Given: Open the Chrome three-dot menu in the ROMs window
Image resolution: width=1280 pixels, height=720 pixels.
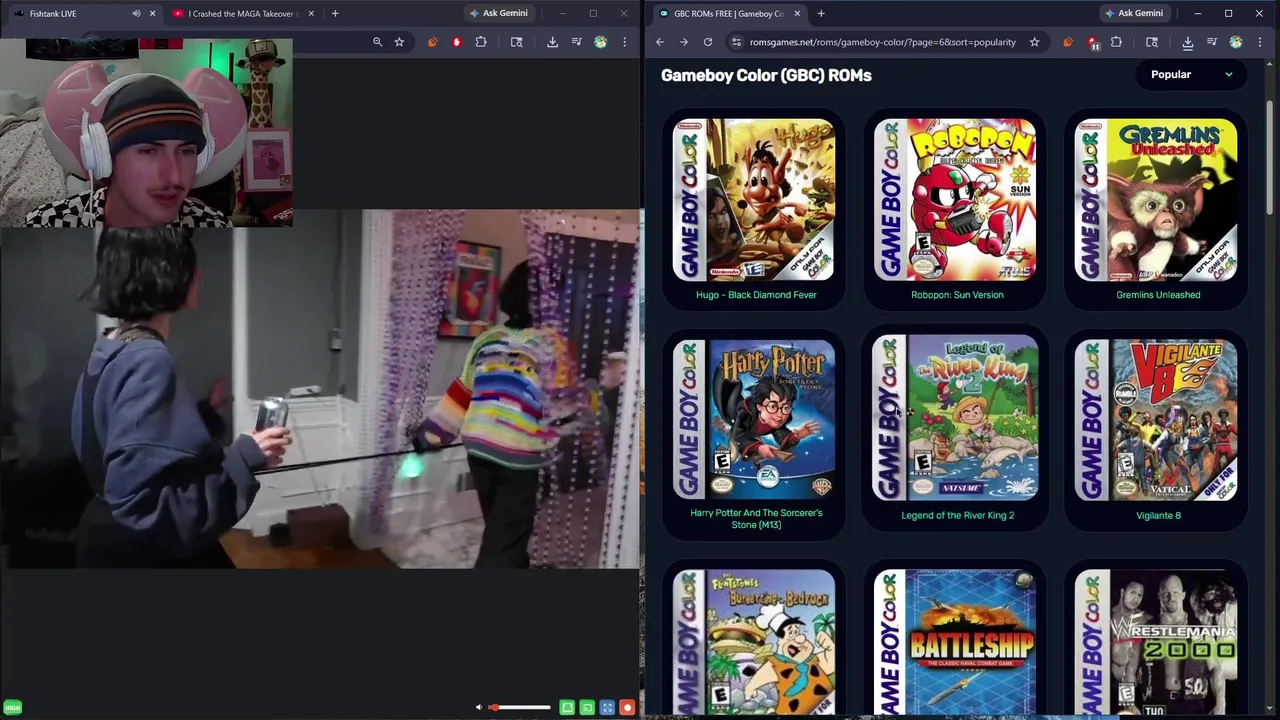Looking at the screenshot, I should (1260, 42).
